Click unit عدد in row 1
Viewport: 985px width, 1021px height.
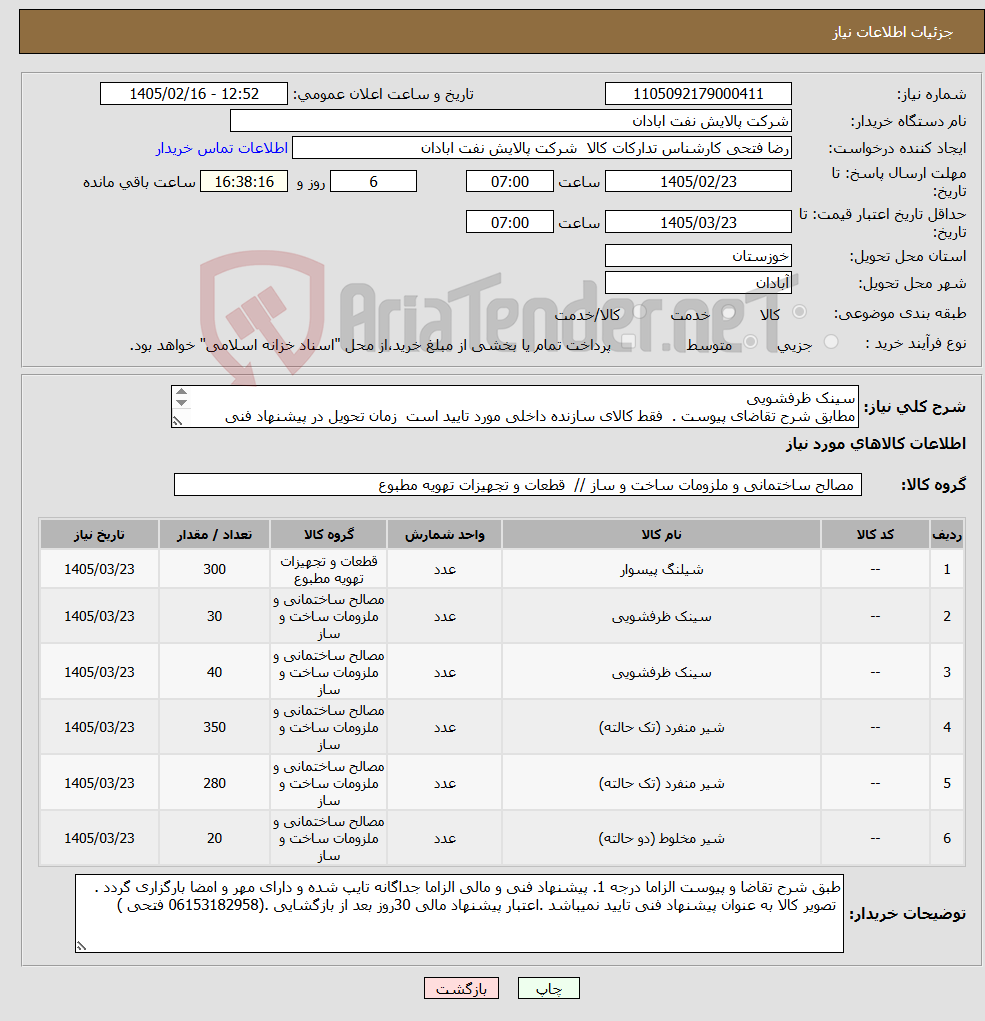coord(445,570)
